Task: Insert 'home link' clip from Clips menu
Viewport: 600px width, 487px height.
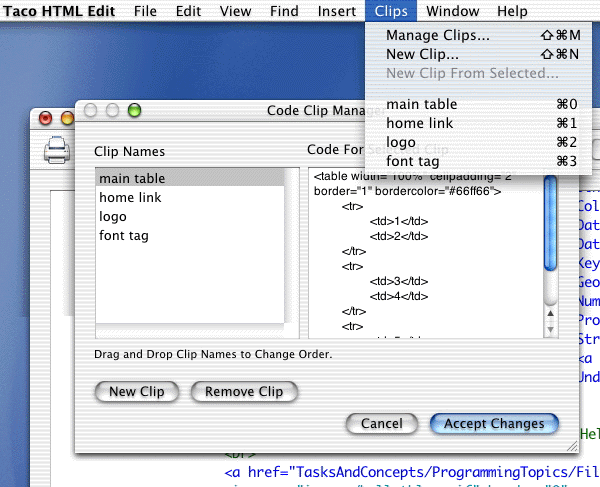Action: 478,123
